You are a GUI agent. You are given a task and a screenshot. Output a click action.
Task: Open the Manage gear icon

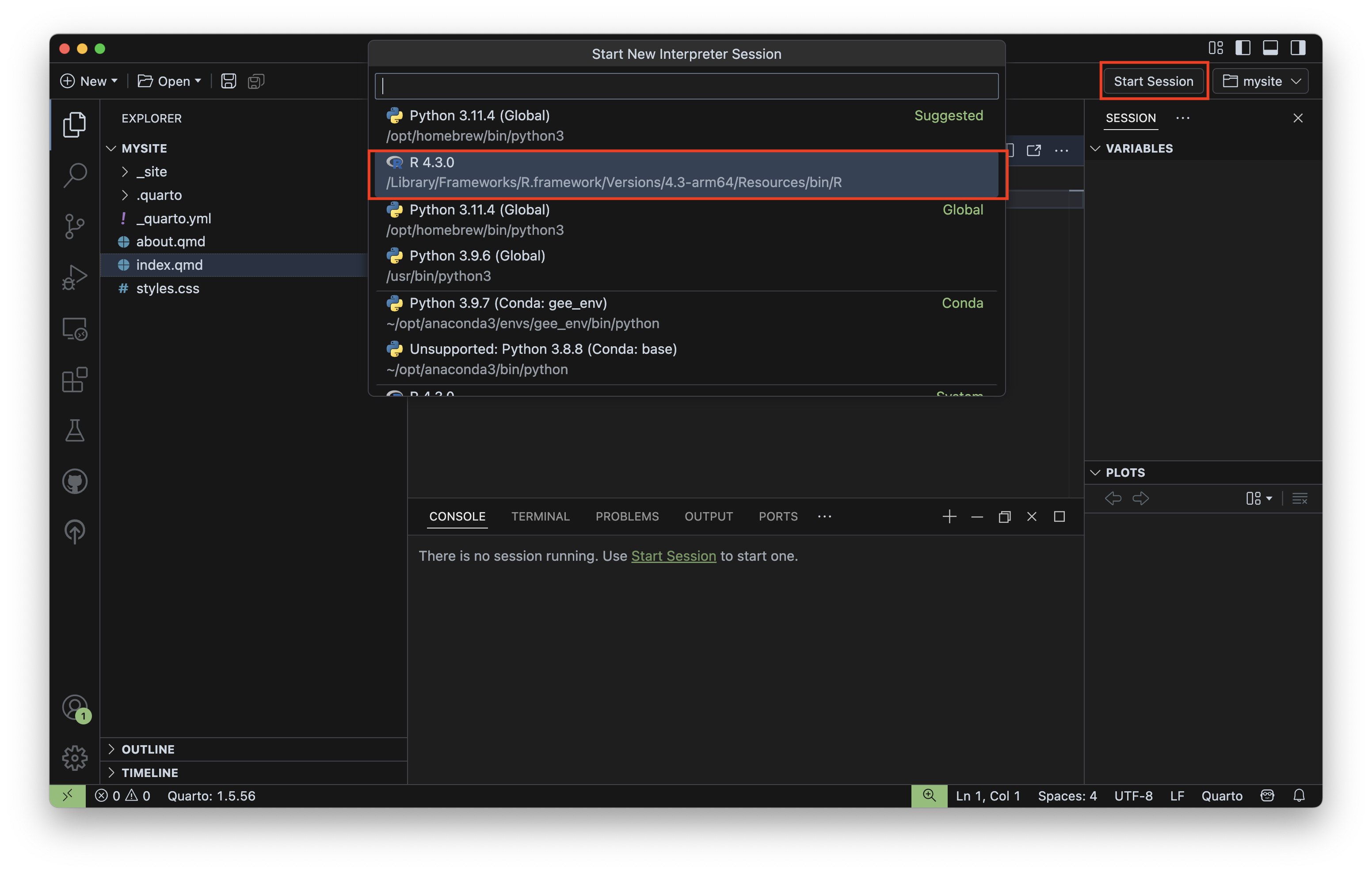(75, 758)
